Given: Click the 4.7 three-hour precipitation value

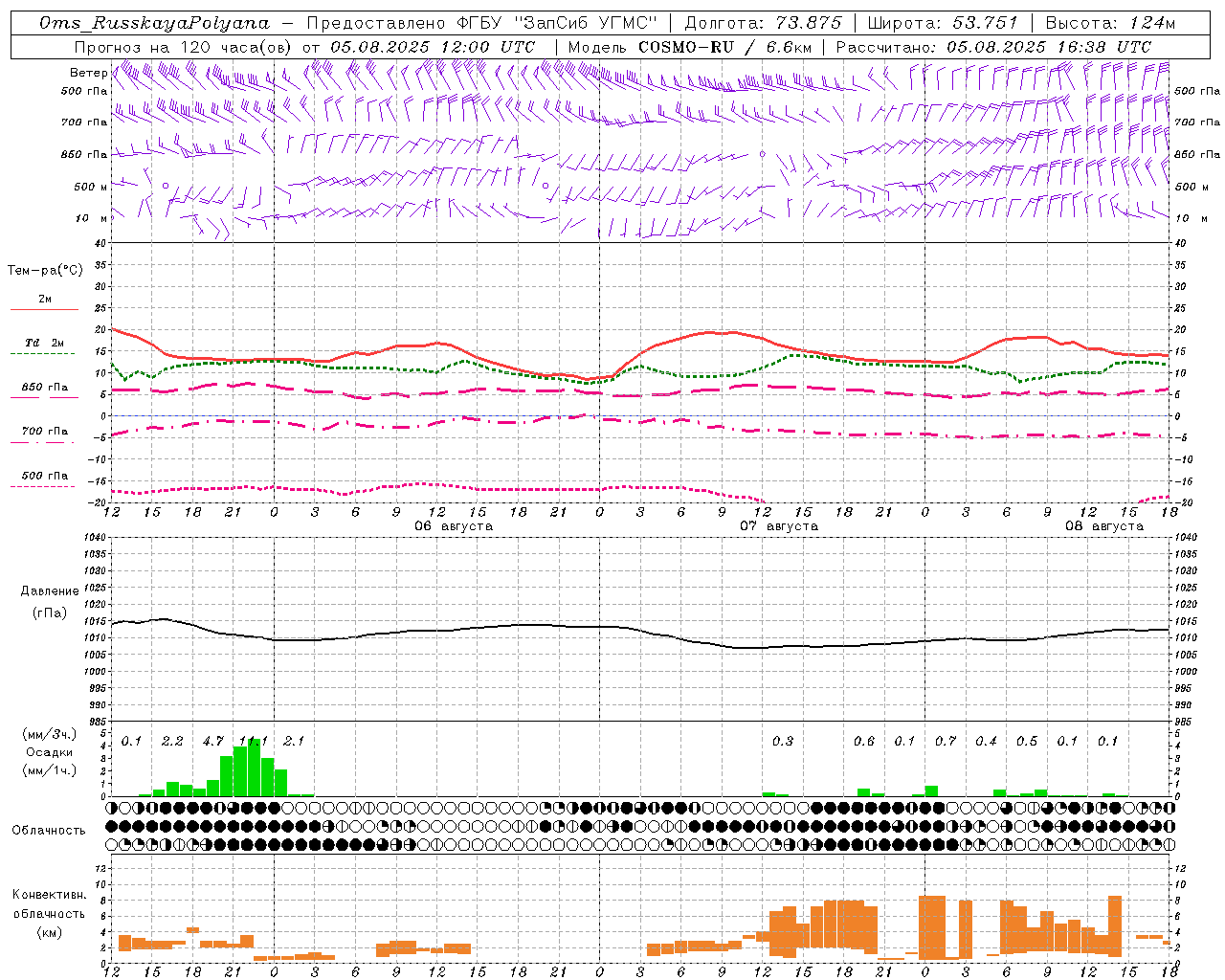Looking at the screenshot, I should [212, 741].
